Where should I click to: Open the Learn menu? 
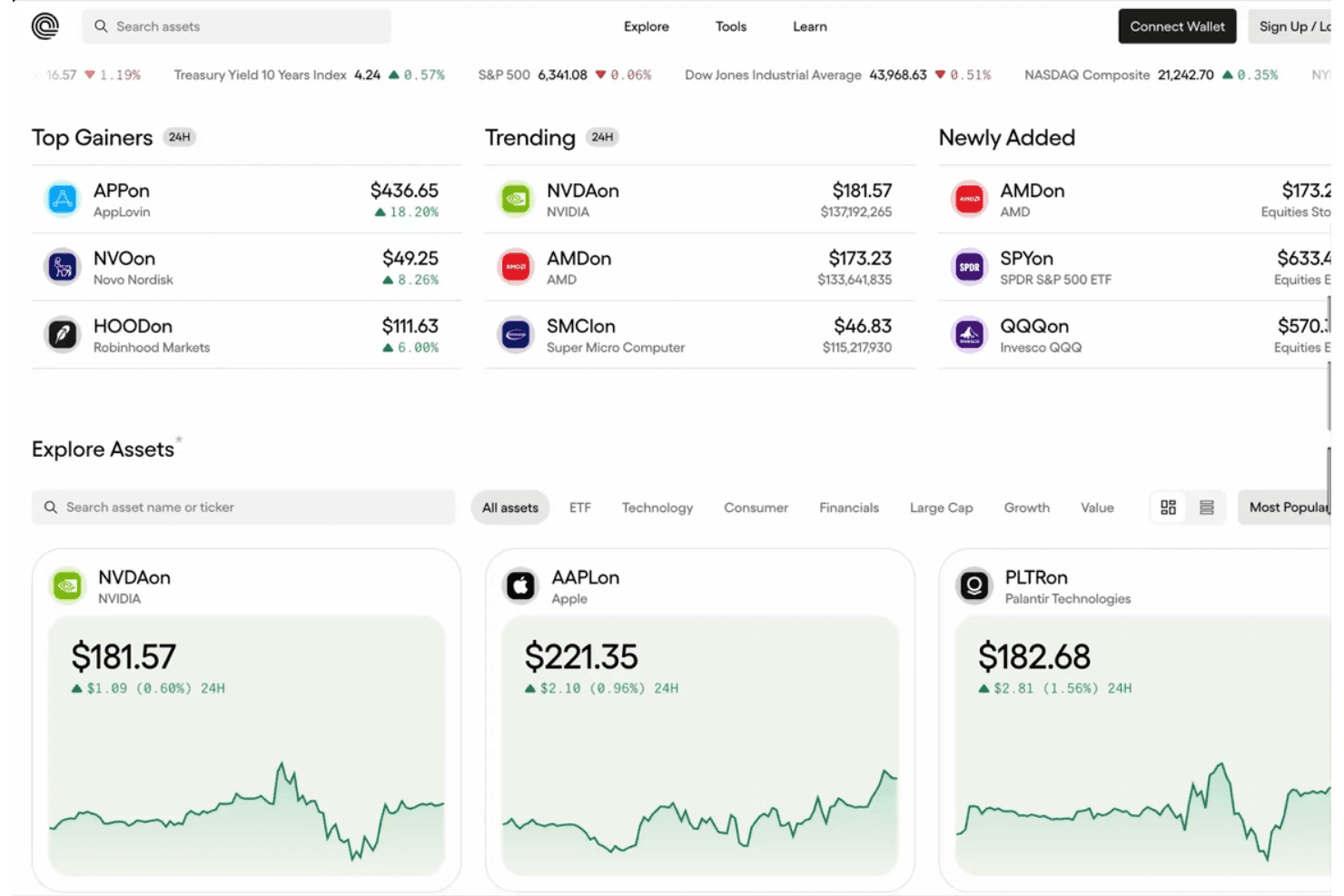click(x=810, y=26)
